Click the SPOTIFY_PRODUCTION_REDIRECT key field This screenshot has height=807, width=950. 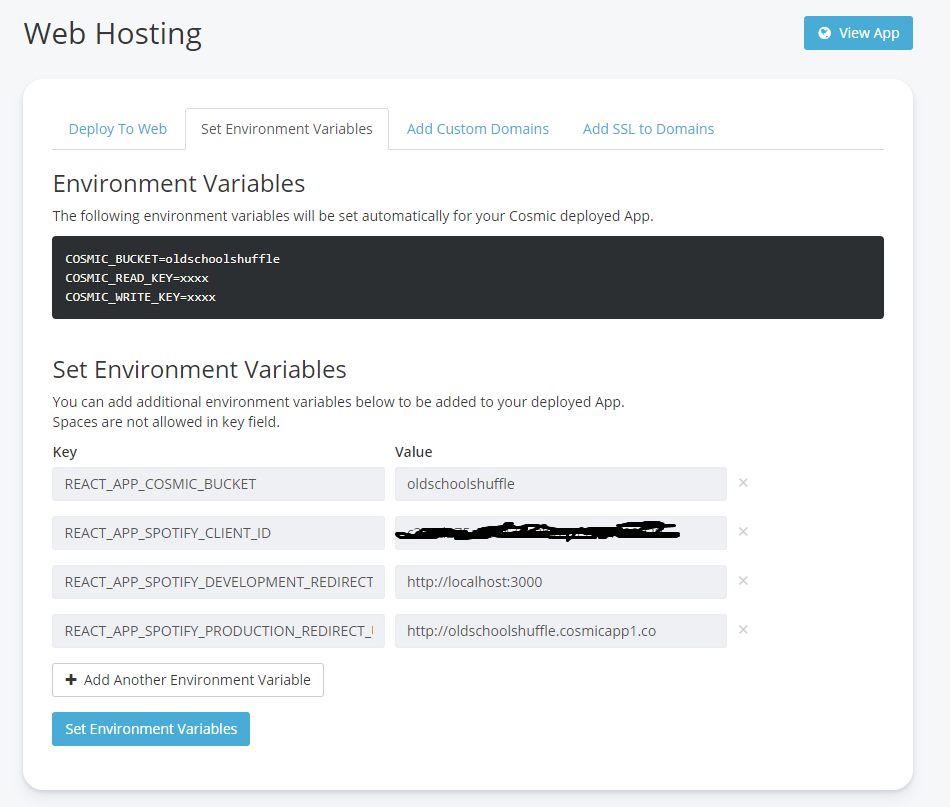click(x=218, y=631)
